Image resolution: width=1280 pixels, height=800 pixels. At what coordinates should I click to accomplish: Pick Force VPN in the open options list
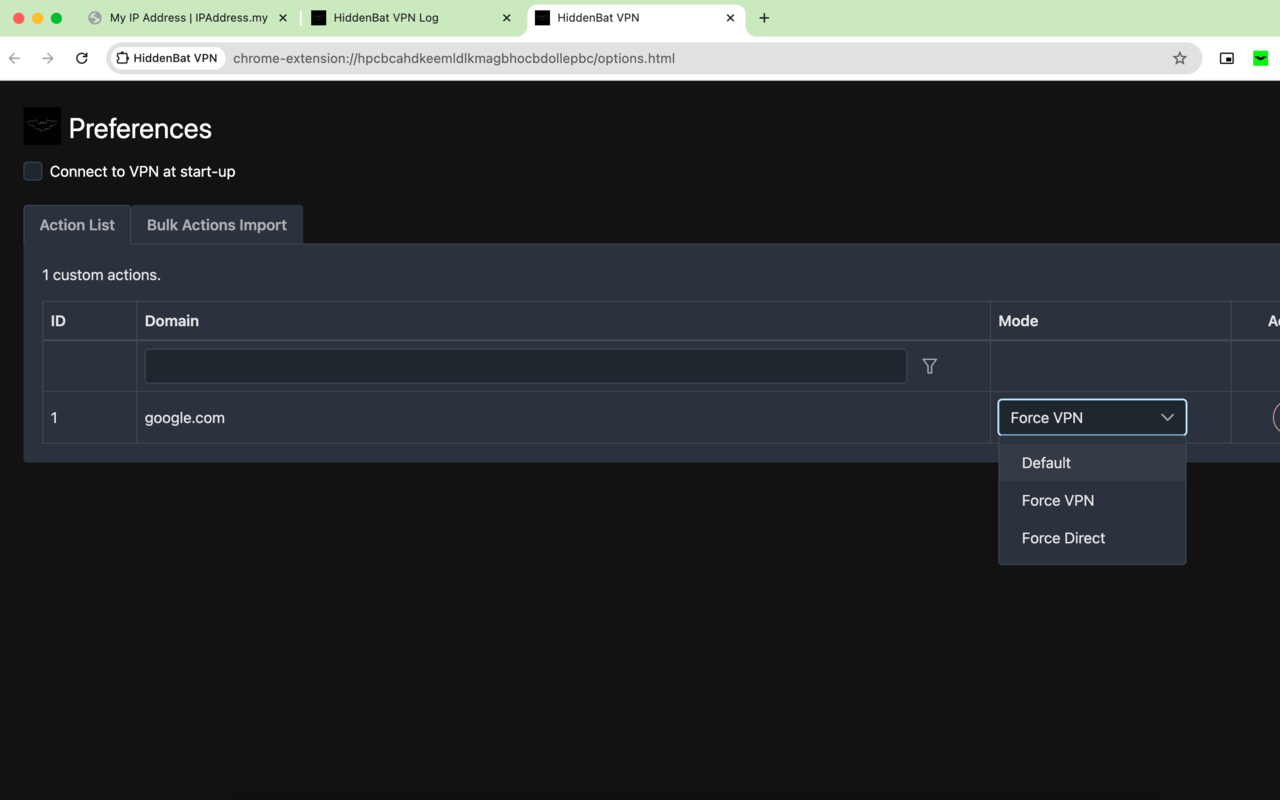coord(1092,500)
